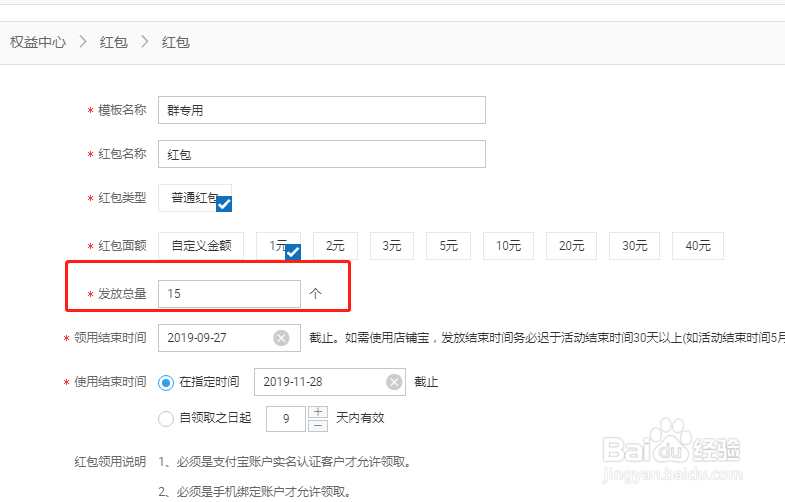785x502 pixels.
Task: Focus the 天内有效 days field showing 9
Action: click(286, 419)
